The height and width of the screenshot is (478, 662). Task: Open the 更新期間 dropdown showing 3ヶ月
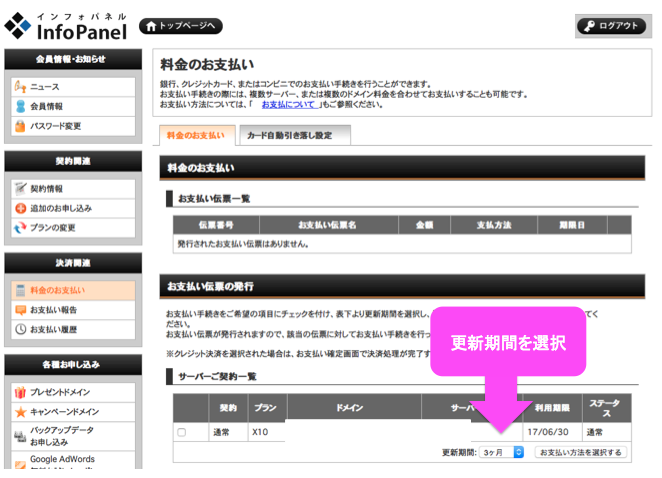(x=502, y=452)
